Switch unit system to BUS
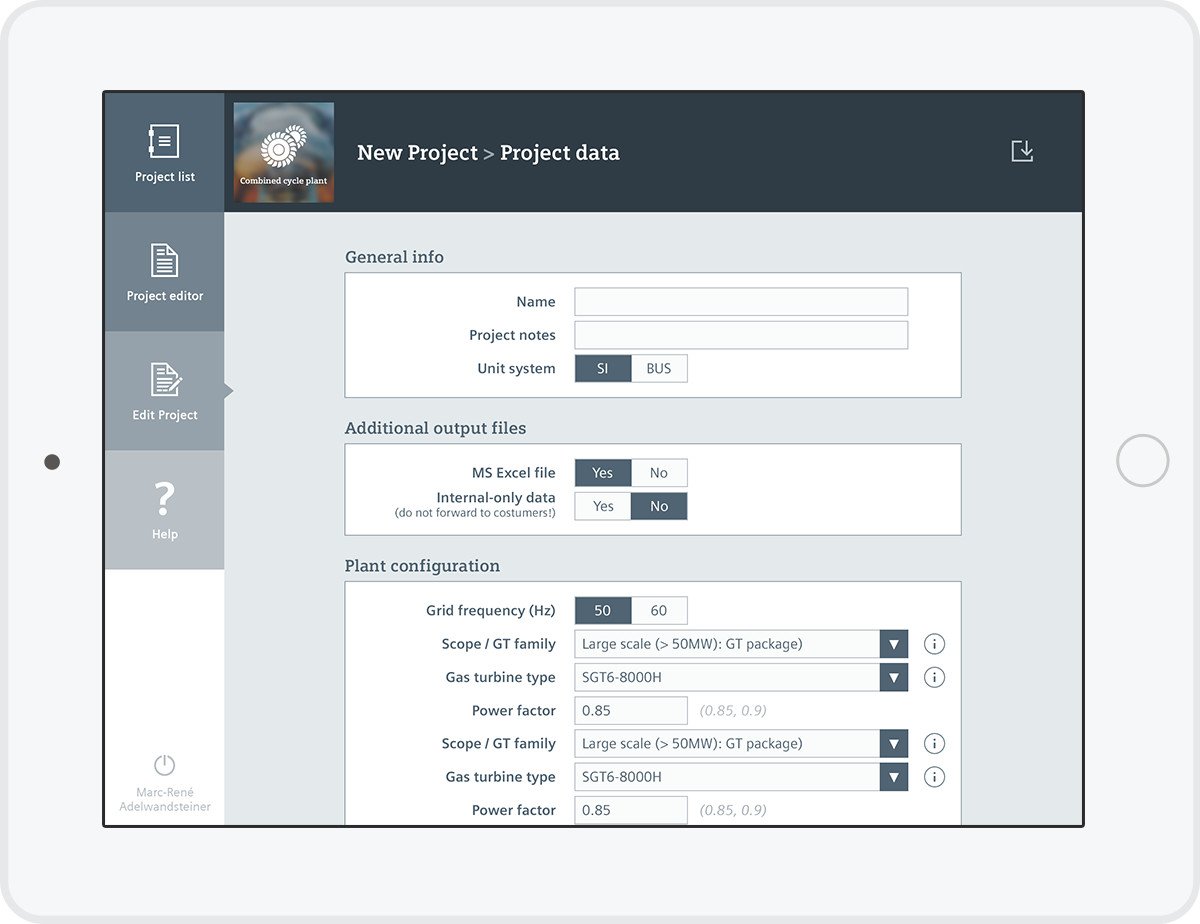This screenshot has height=924, width=1200. click(659, 368)
